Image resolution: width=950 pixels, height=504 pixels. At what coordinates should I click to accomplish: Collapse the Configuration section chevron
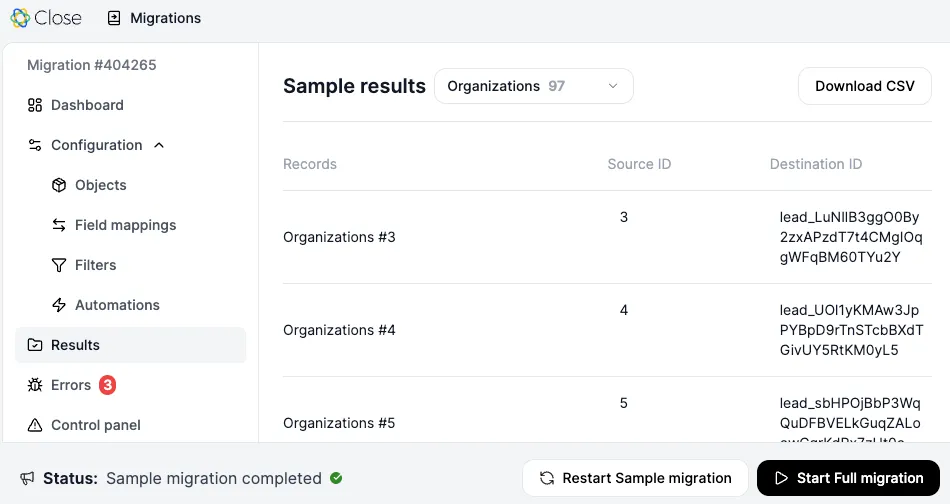(x=159, y=145)
